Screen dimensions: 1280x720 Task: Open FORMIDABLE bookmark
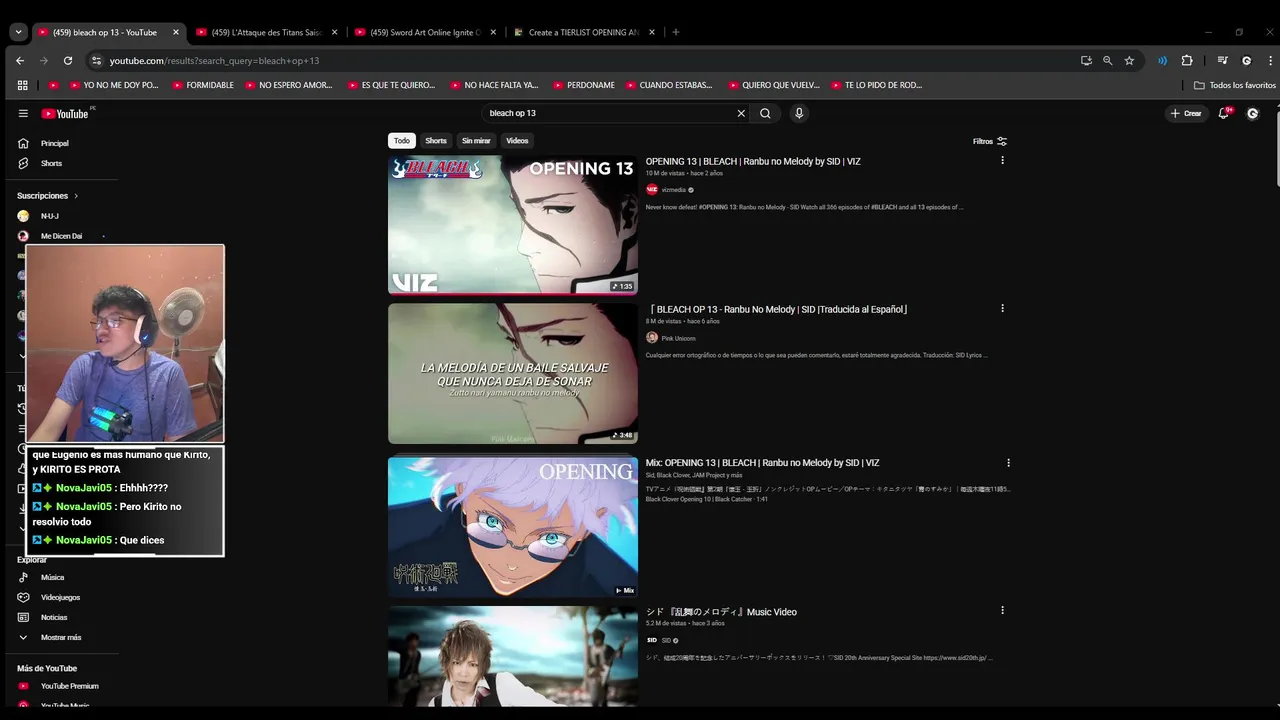click(x=203, y=85)
